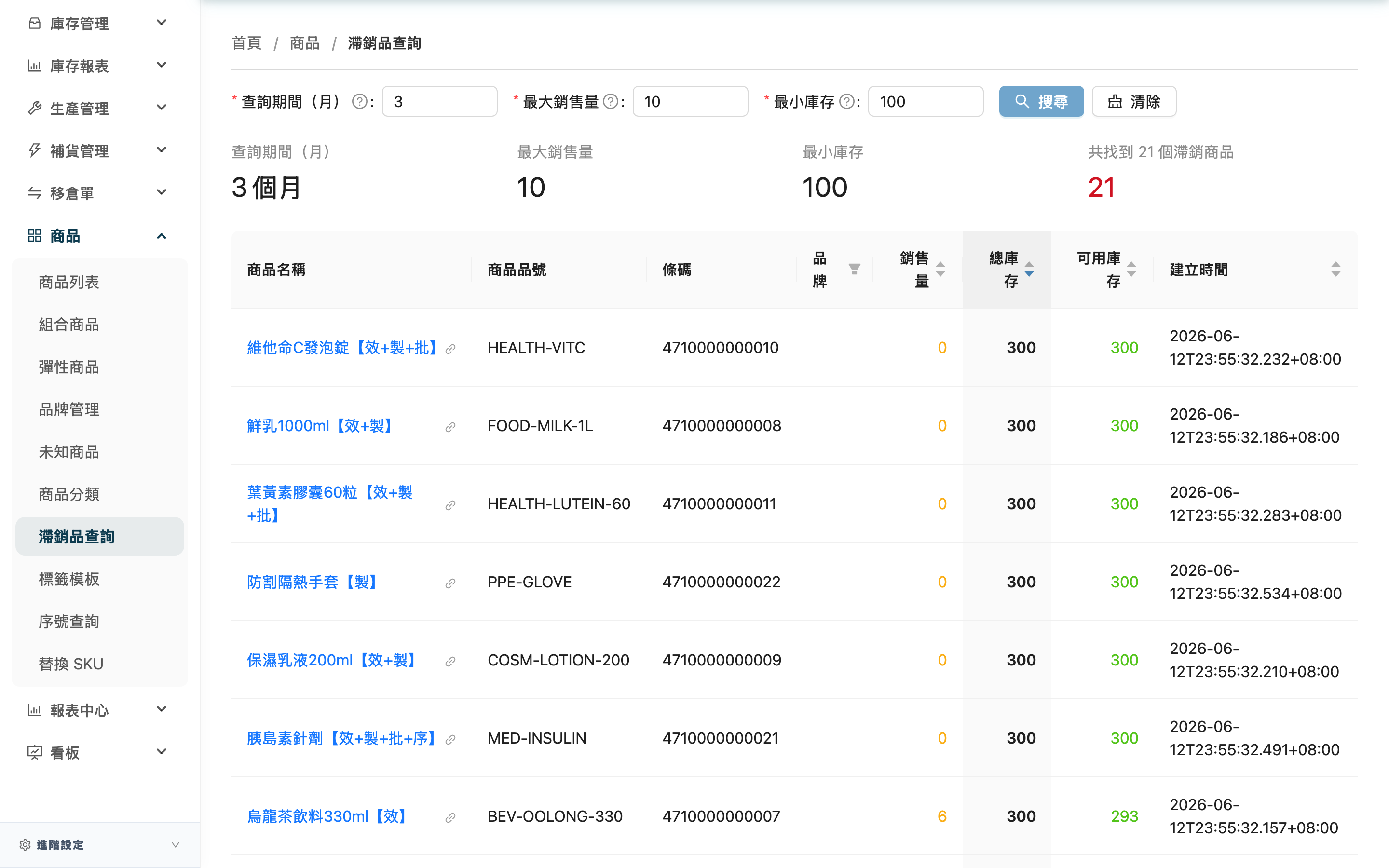
Task: Click barcode 4710000000007 cell
Action: click(x=722, y=816)
